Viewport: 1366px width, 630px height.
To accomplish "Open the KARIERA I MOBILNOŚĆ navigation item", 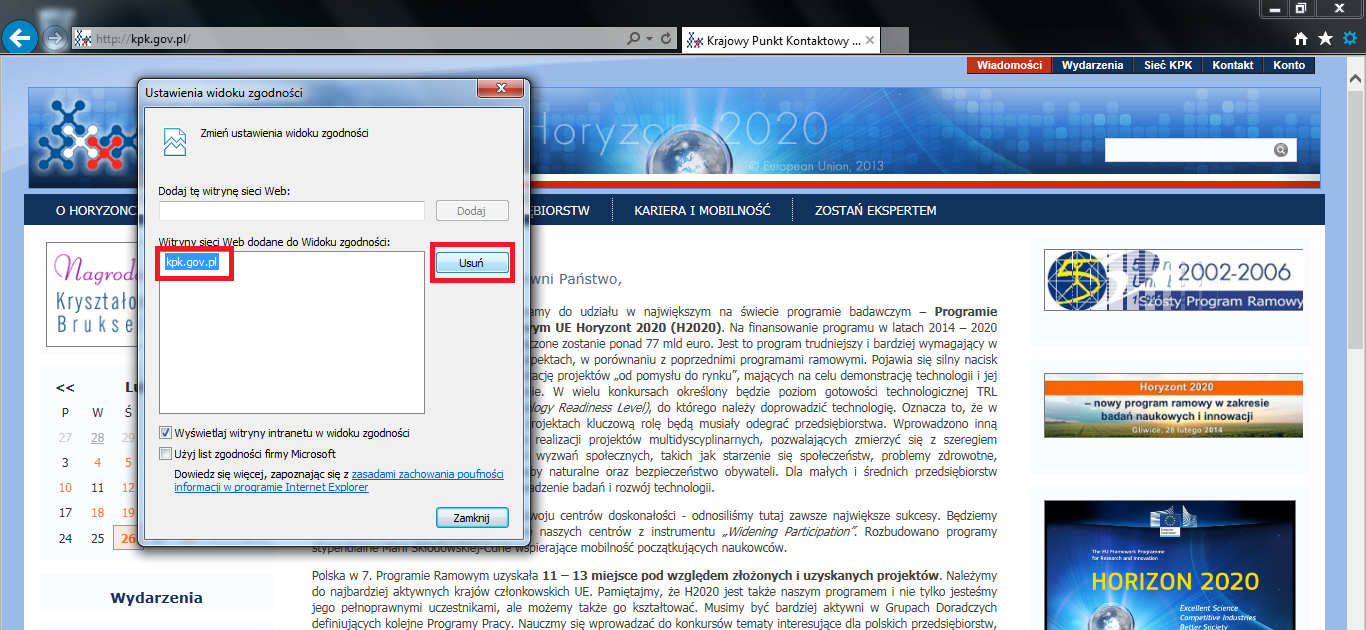I will [702, 211].
